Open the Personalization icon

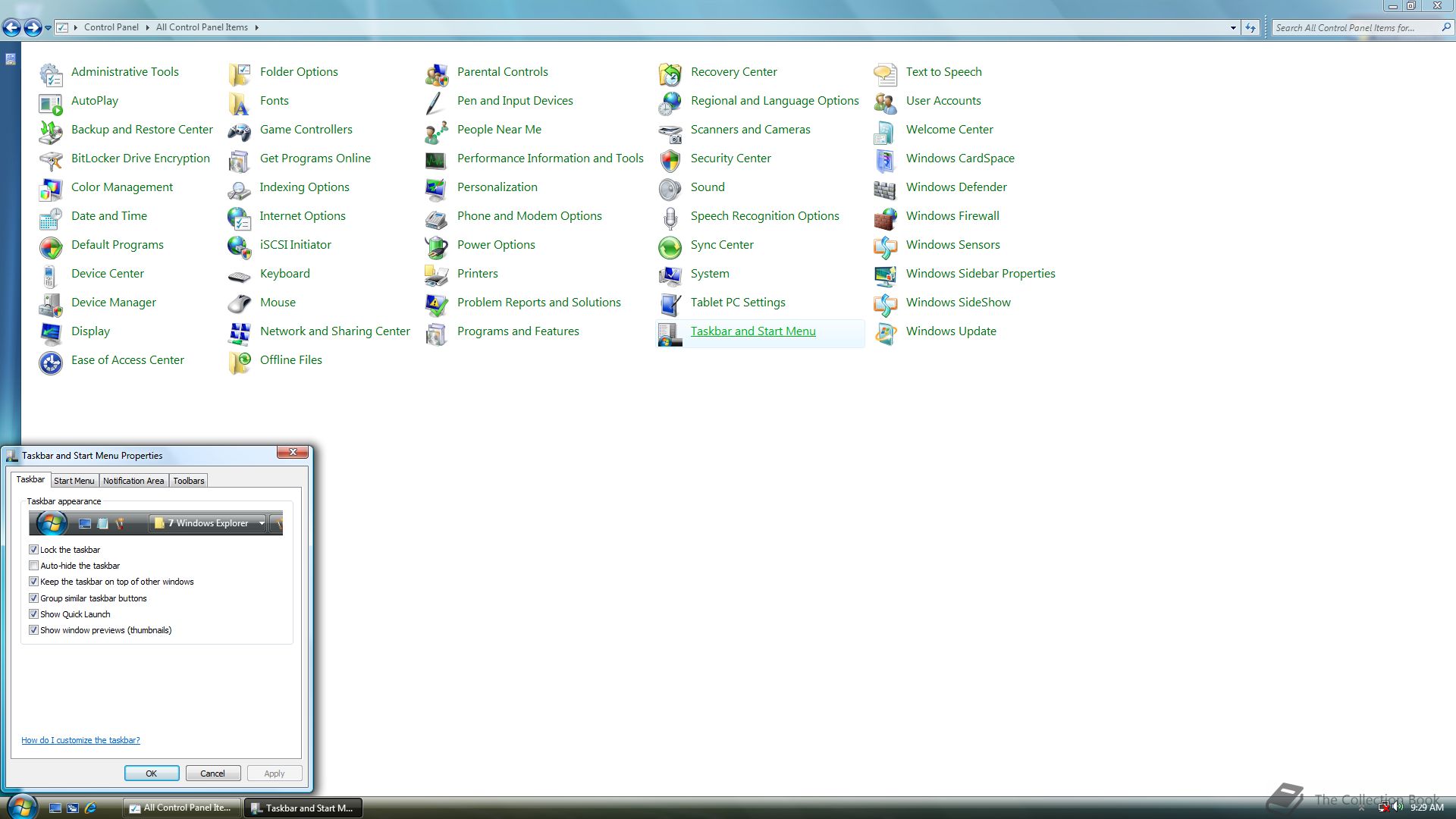(437, 189)
